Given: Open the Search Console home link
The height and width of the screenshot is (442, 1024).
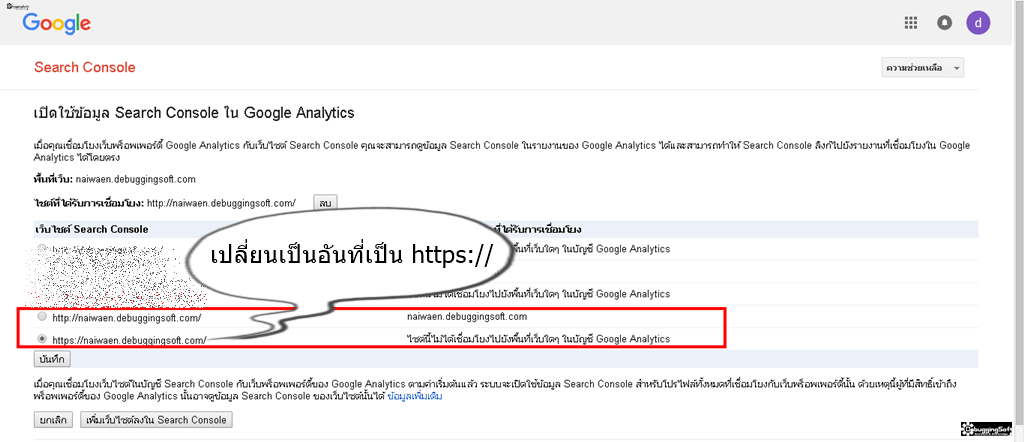Looking at the screenshot, I should 85,67.
